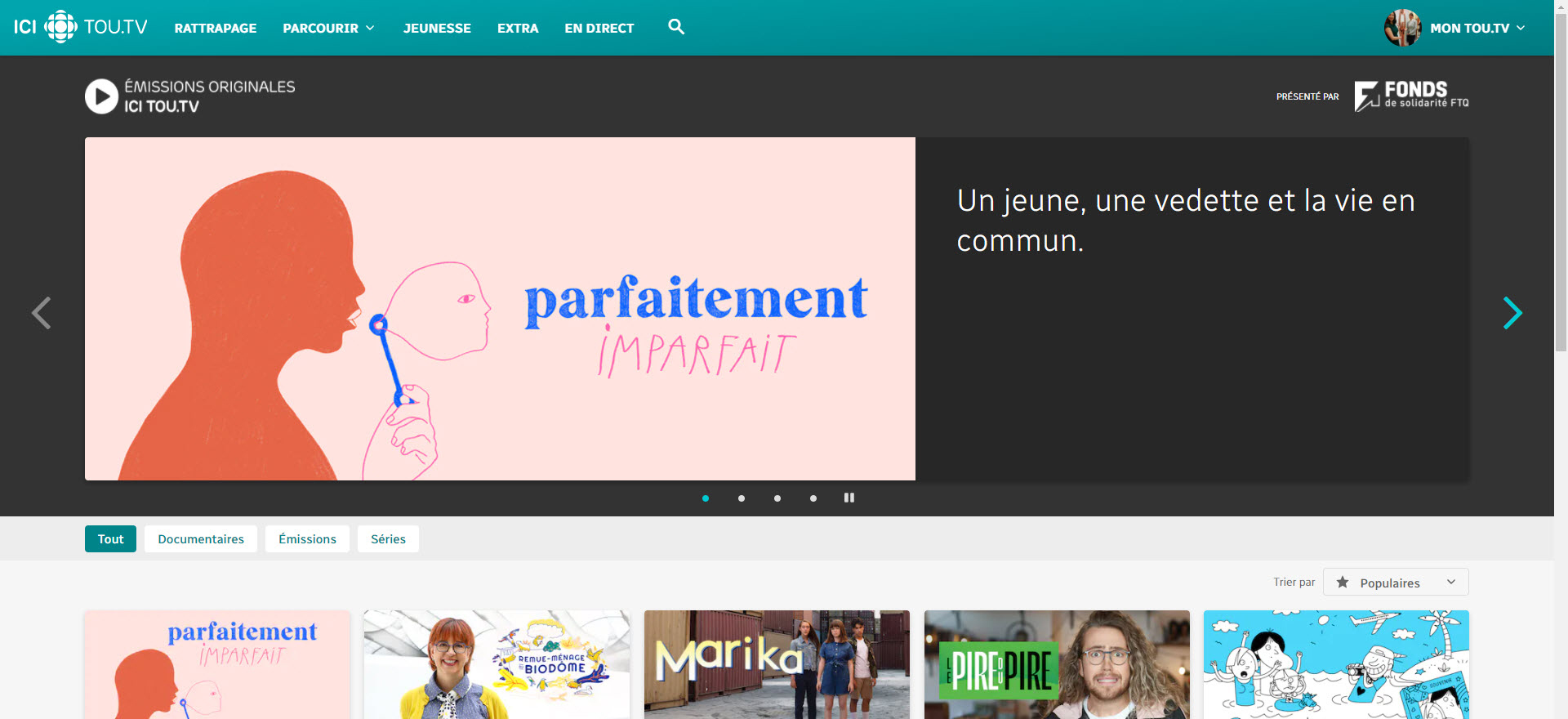Click the search magnifier icon
1568x719 pixels.
676,27
